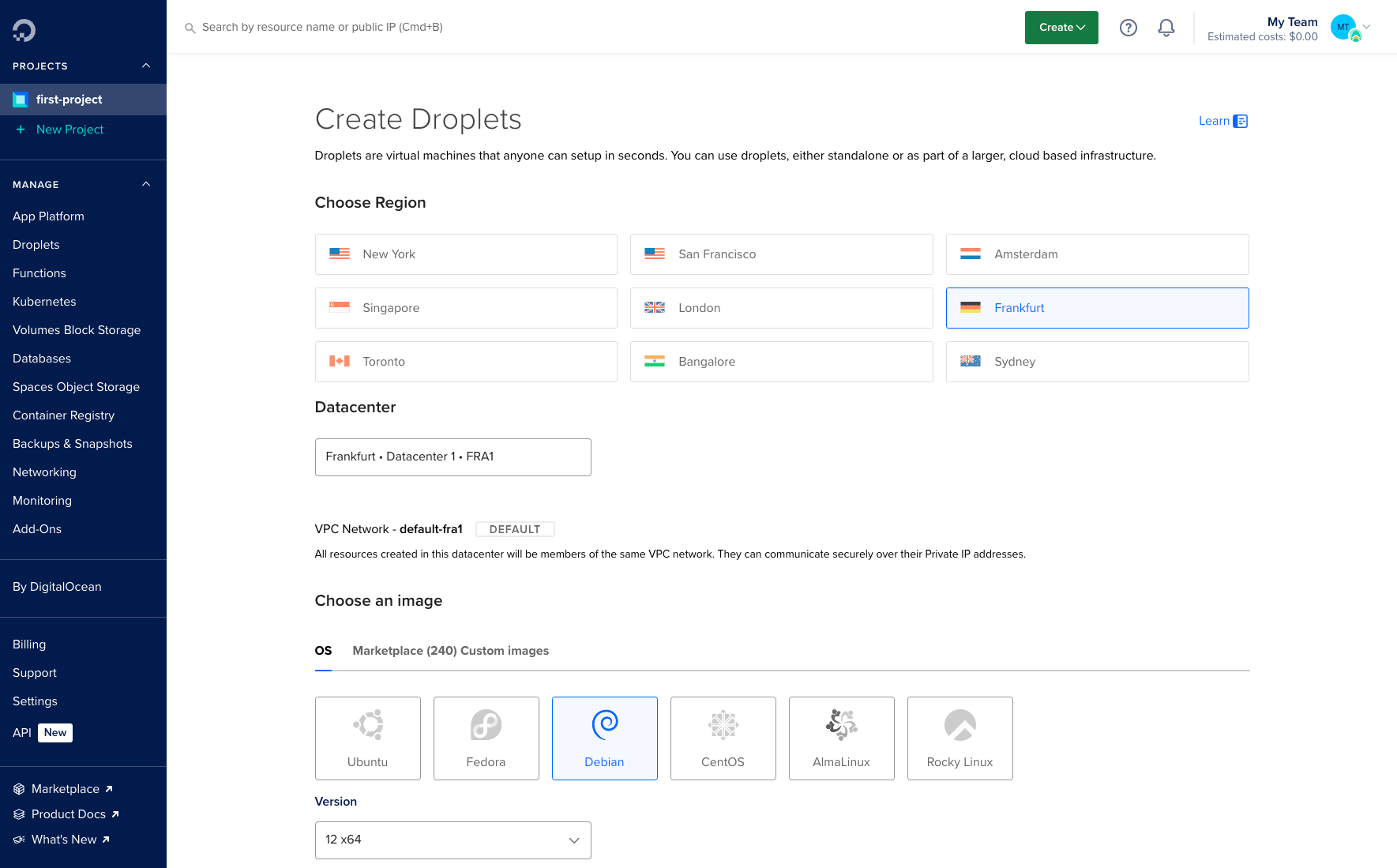Image resolution: width=1397 pixels, height=868 pixels.
Task: Select Bangalore region
Action: point(782,362)
